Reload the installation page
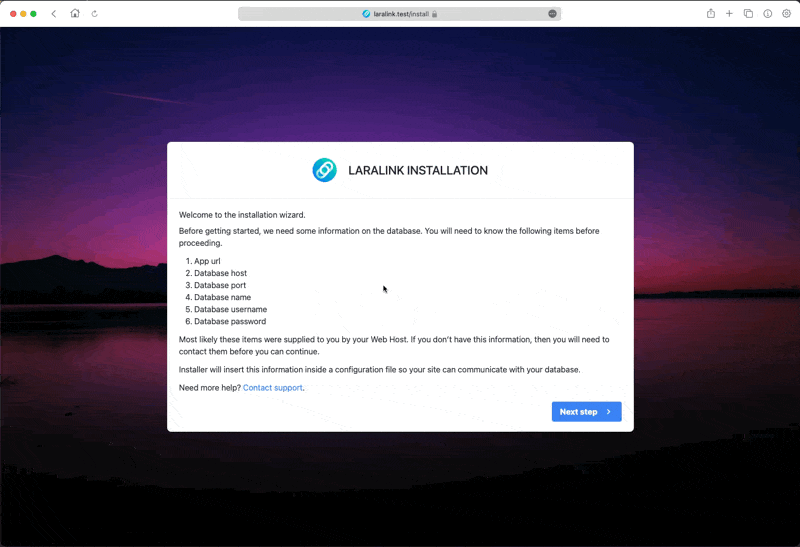This screenshot has width=800, height=547. 95,14
